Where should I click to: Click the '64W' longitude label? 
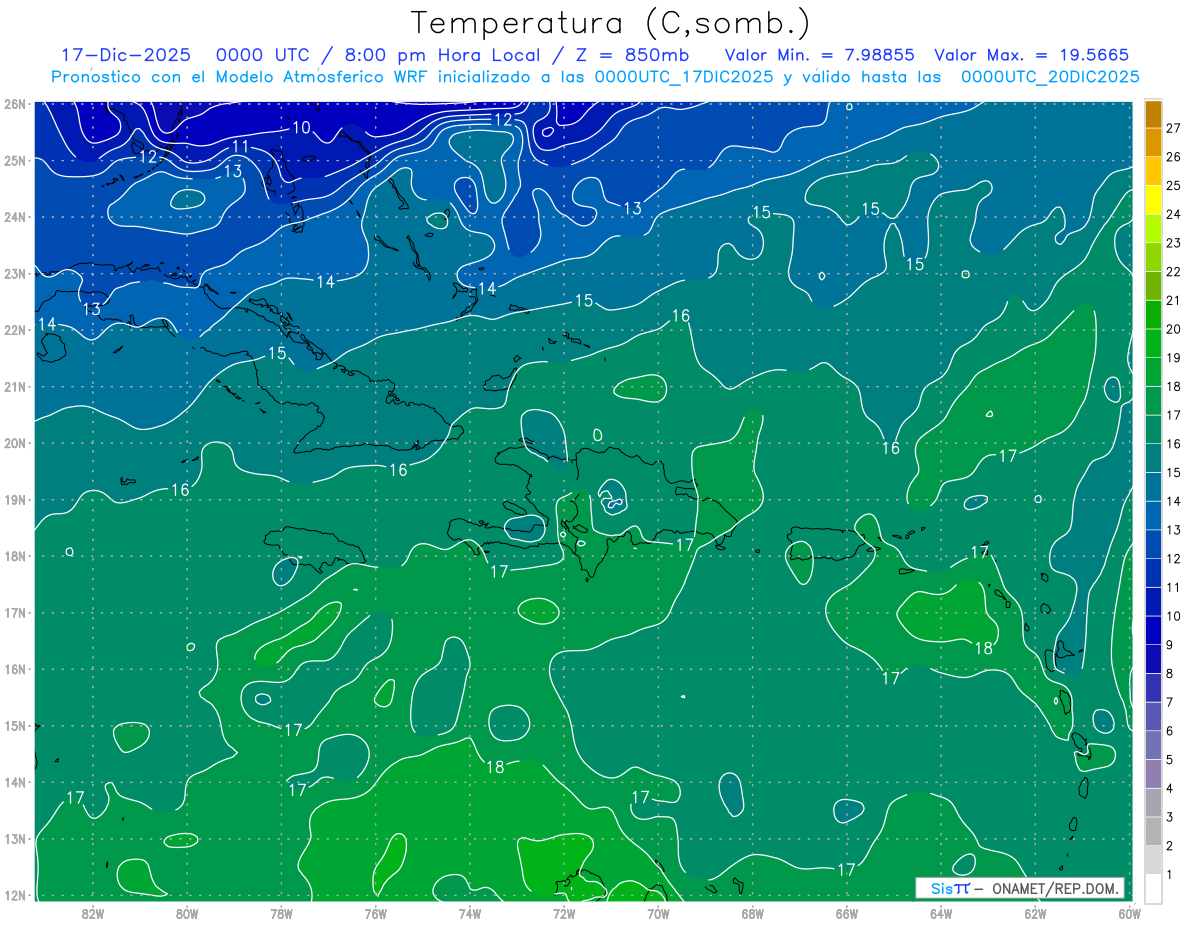[x=941, y=913]
